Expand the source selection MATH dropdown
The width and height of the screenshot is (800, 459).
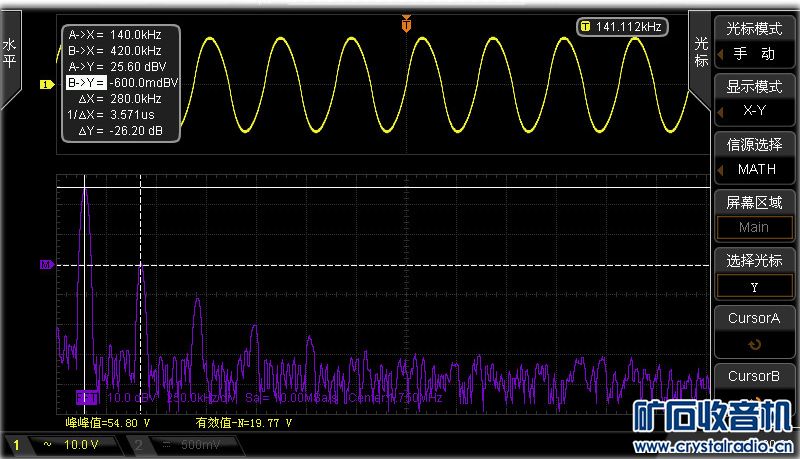pyautogui.click(x=754, y=157)
